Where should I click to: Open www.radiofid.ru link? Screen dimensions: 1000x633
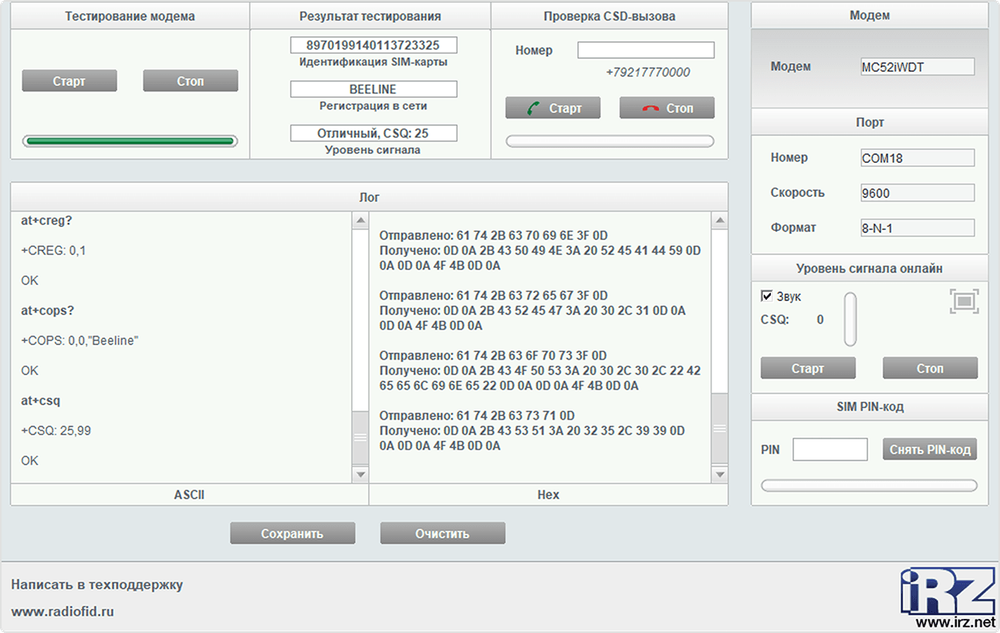click(x=63, y=610)
